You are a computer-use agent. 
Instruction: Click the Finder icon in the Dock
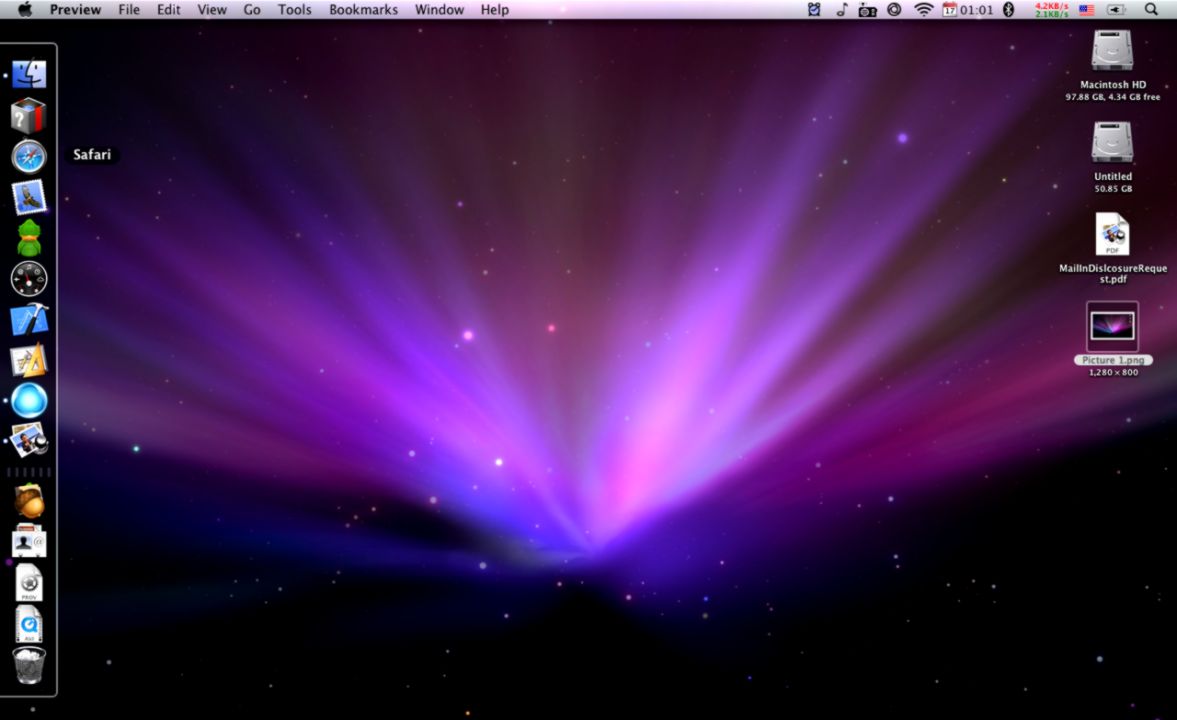click(29, 72)
